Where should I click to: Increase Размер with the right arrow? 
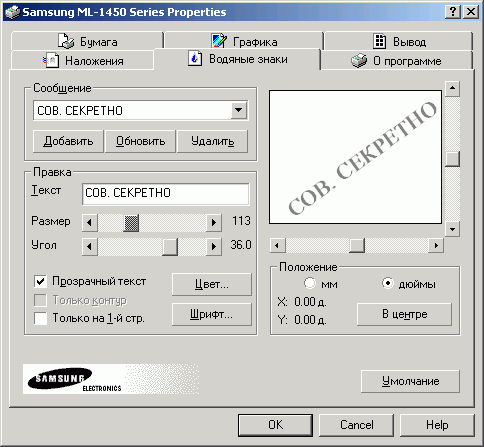tap(214, 222)
